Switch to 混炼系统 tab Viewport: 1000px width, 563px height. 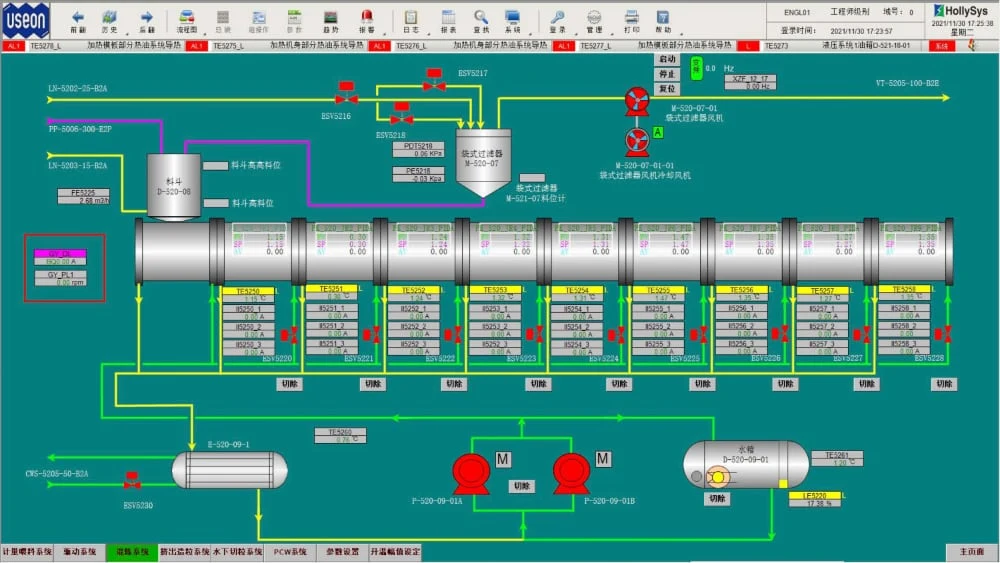click(x=132, y=552)
